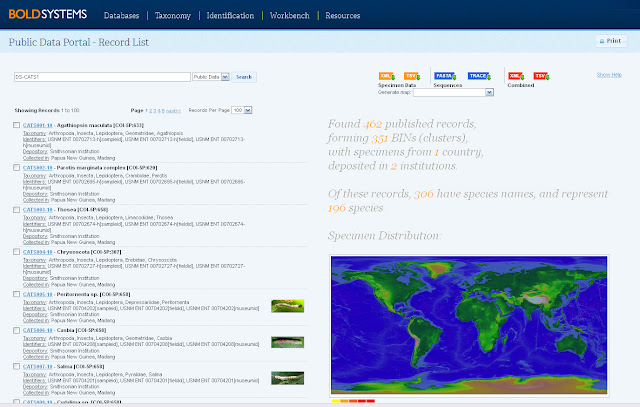Focus the DS-CATS1 search field
Image resolution: width=640 pixels, height=407 pixels.
(x=102, y=77)
